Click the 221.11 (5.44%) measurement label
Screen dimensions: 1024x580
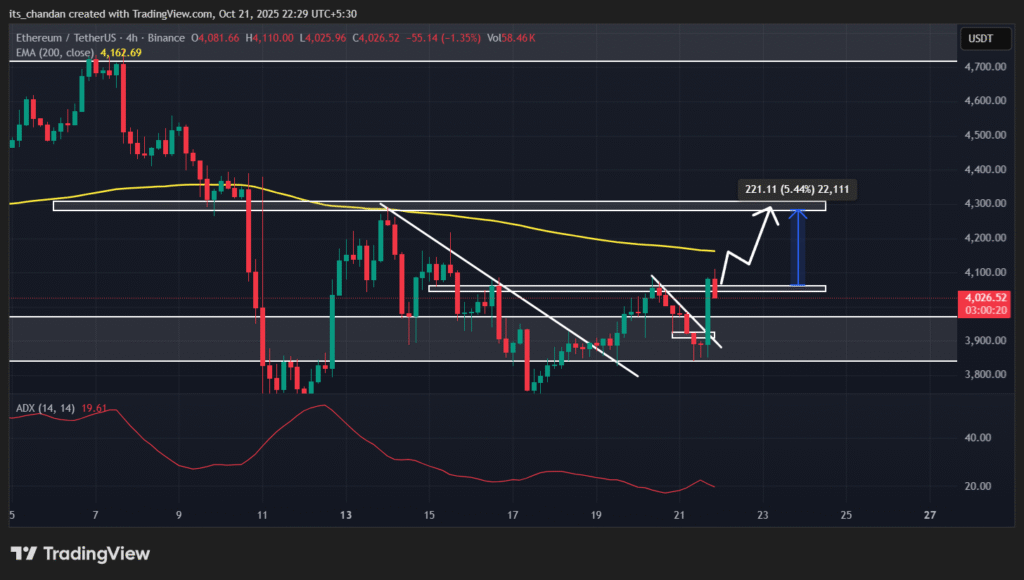pos(799,188)
